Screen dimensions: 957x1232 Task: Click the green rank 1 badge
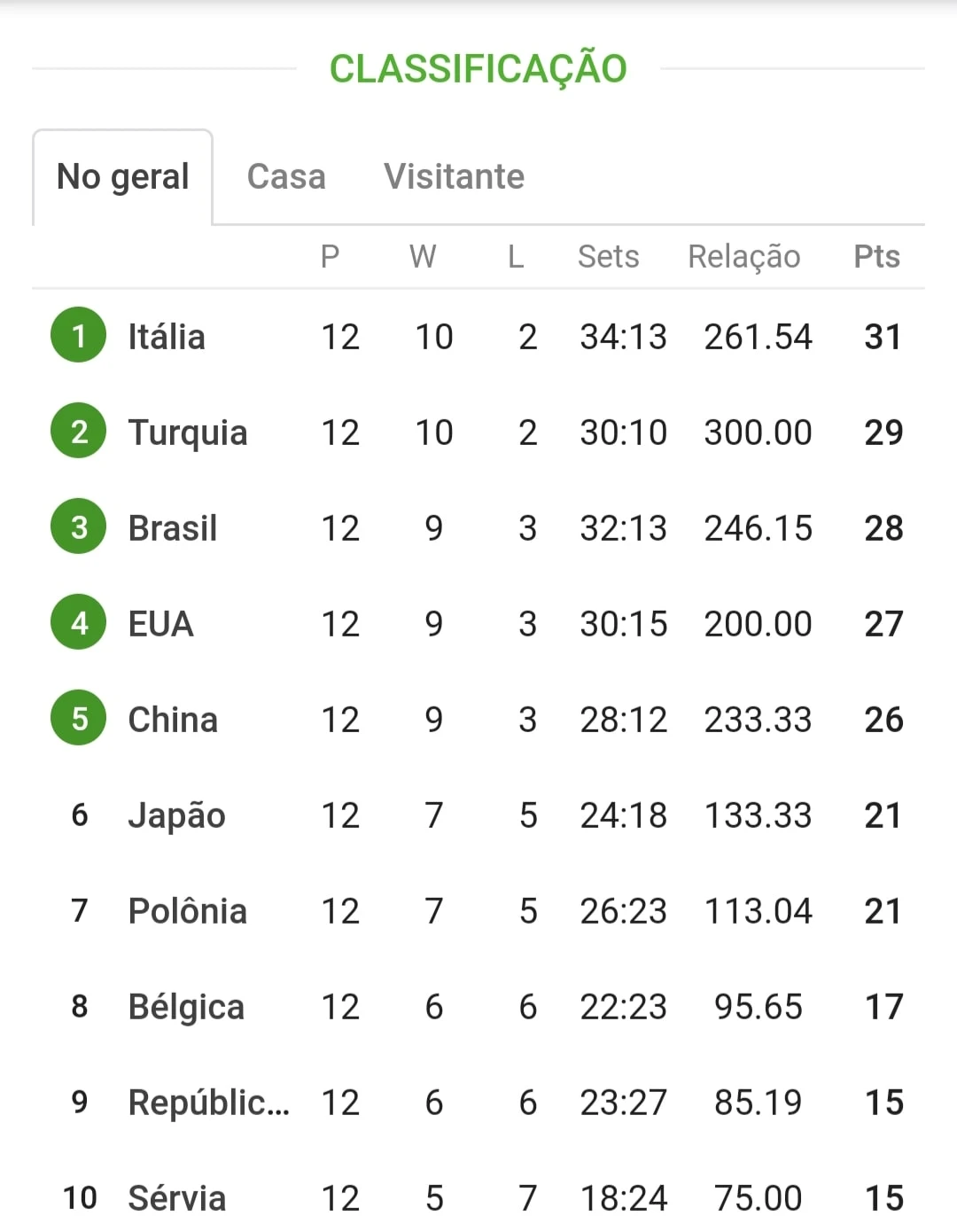point(79,336)
